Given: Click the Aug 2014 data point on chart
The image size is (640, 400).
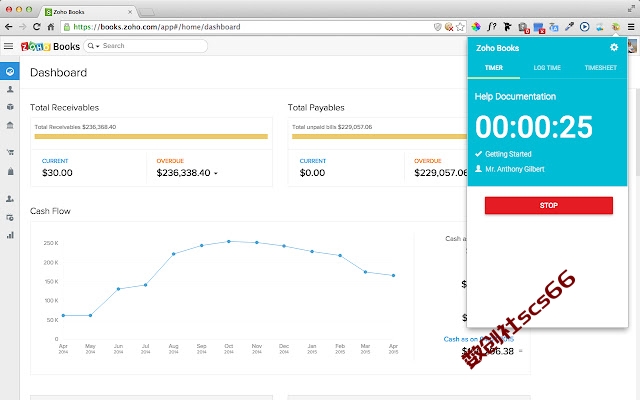Looking at the screenshot, I should point(173,254).
